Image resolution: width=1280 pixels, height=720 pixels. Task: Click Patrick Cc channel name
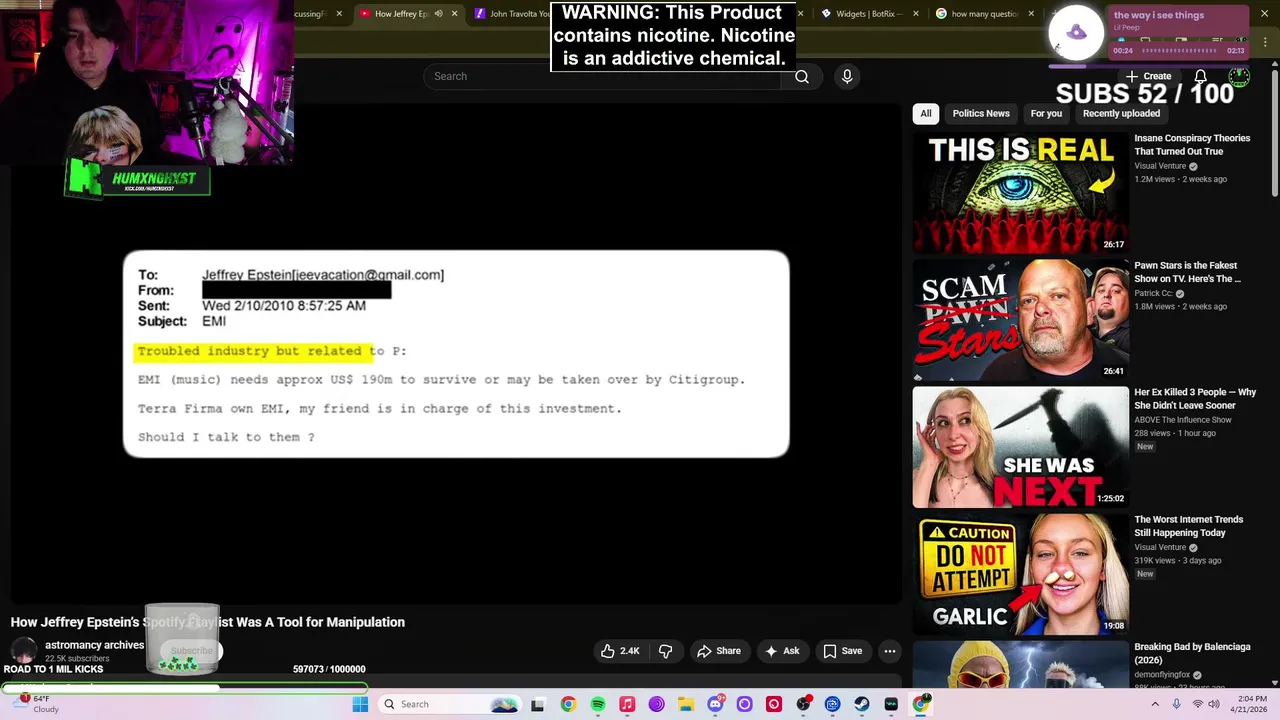[1153, 293]
